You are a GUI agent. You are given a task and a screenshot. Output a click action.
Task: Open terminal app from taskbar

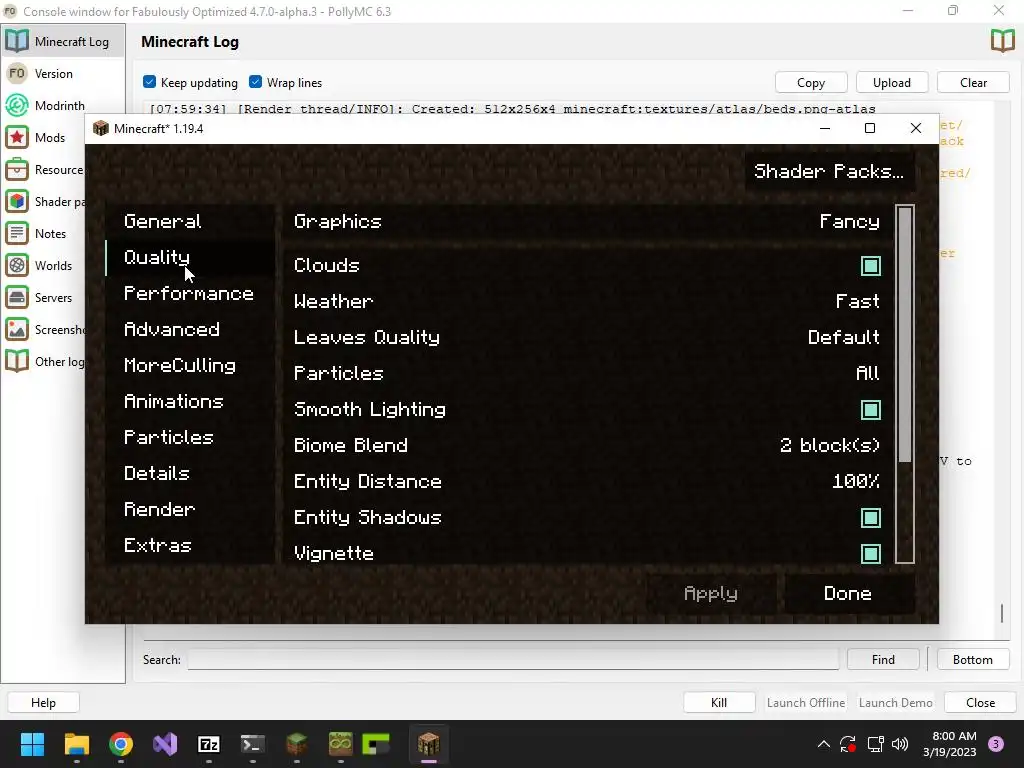click(x=253, y=744)
